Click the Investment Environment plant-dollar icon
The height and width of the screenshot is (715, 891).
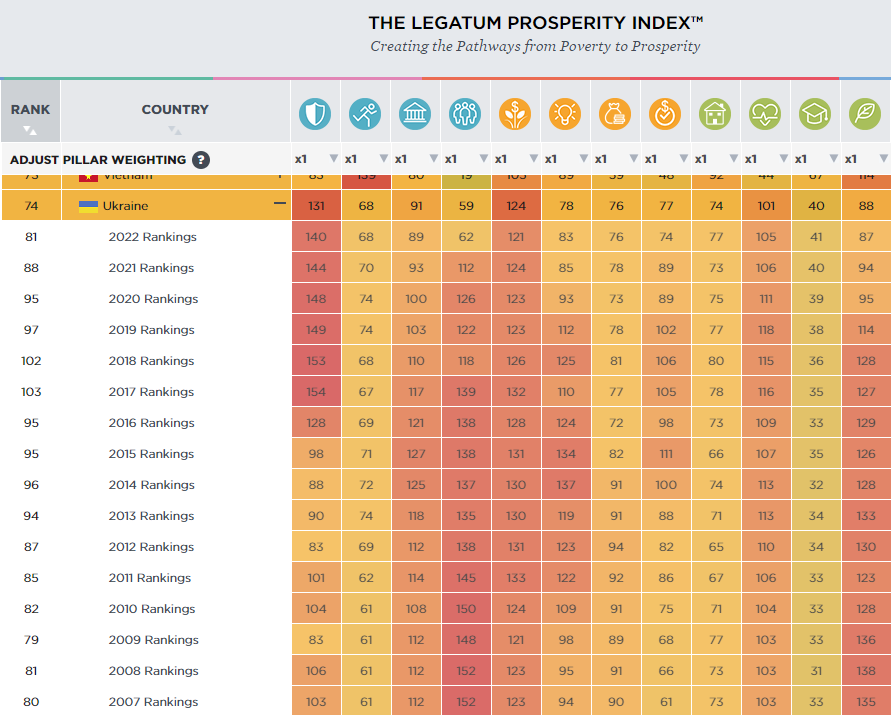click(515, 114)
